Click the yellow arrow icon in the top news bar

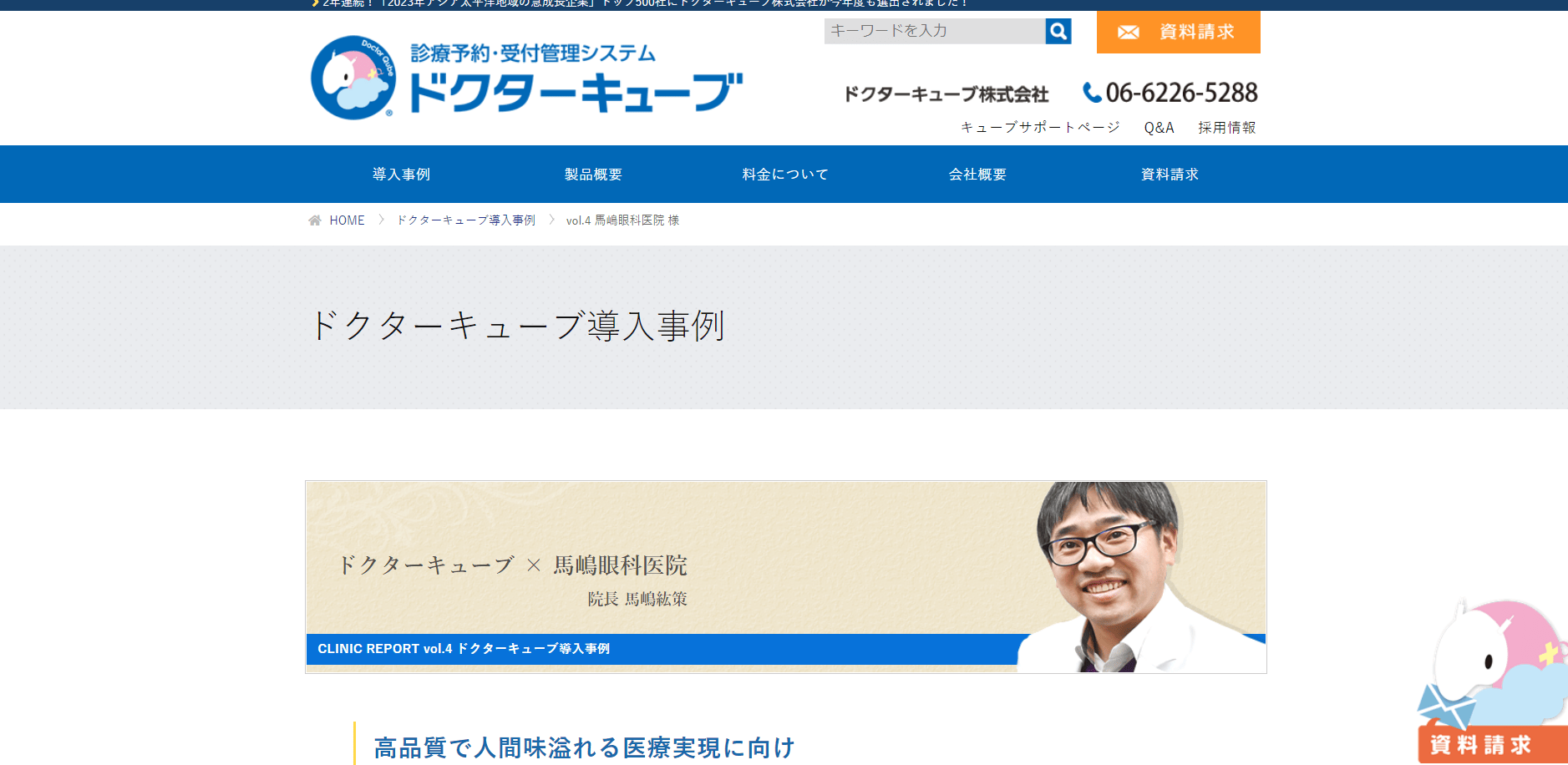point(316,3)
